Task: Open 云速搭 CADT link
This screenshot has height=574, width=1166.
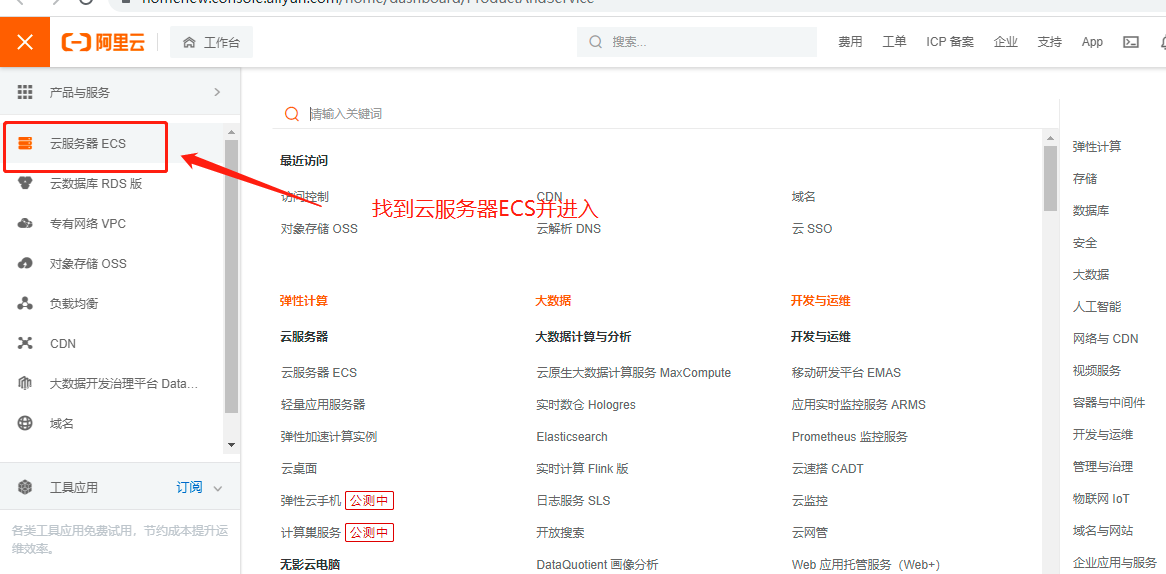Action: click(x=828, y=468)
